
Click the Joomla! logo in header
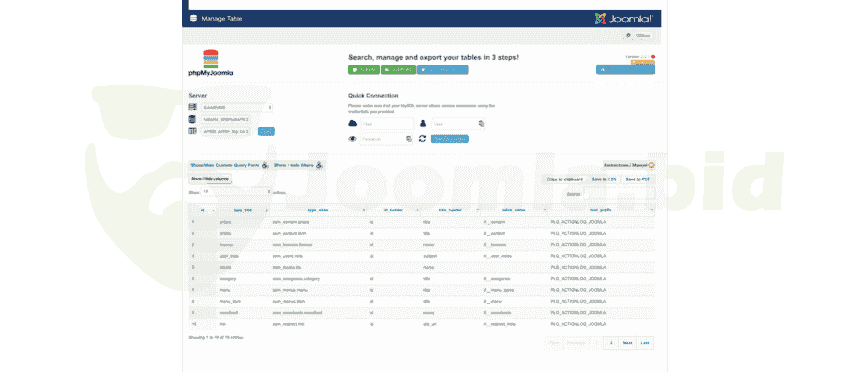623,18
